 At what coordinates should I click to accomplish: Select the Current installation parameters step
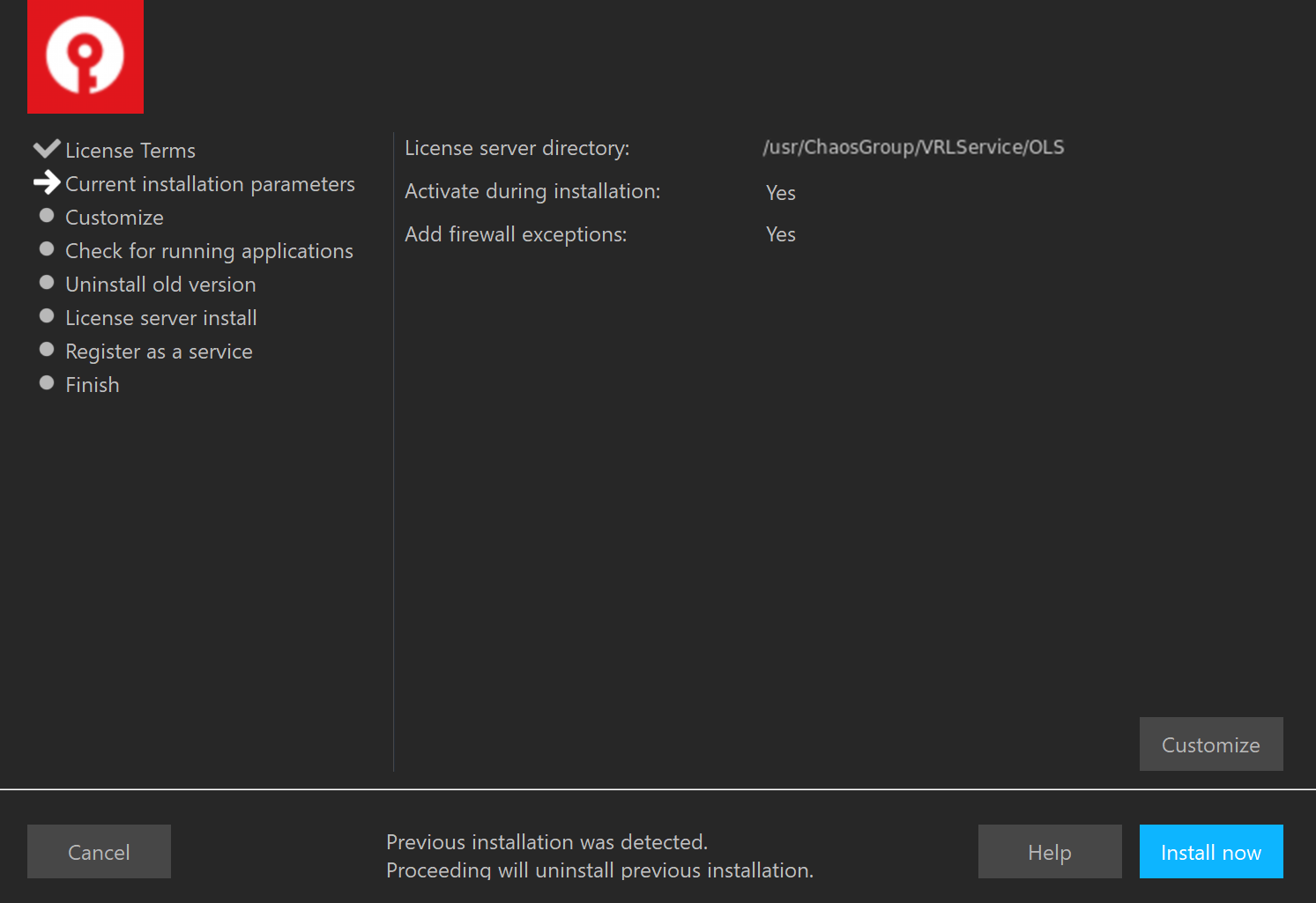click(x=210, y=183)
